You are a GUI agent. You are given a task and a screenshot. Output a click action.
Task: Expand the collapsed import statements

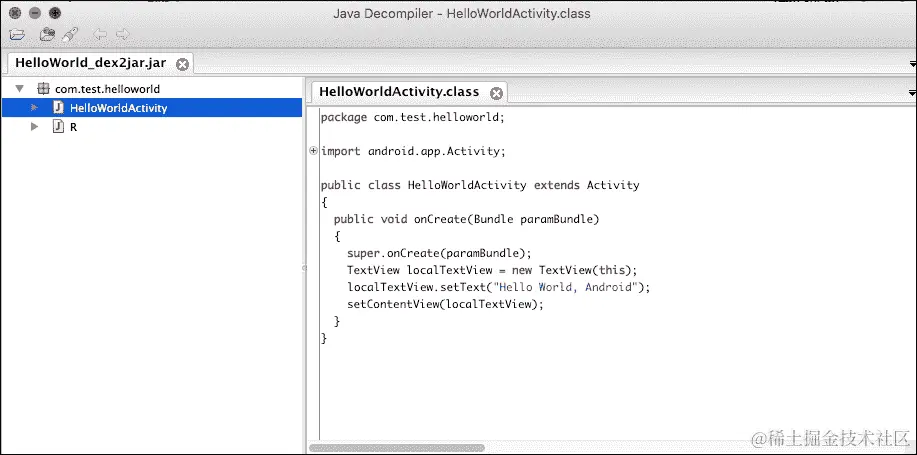[313, 151]
